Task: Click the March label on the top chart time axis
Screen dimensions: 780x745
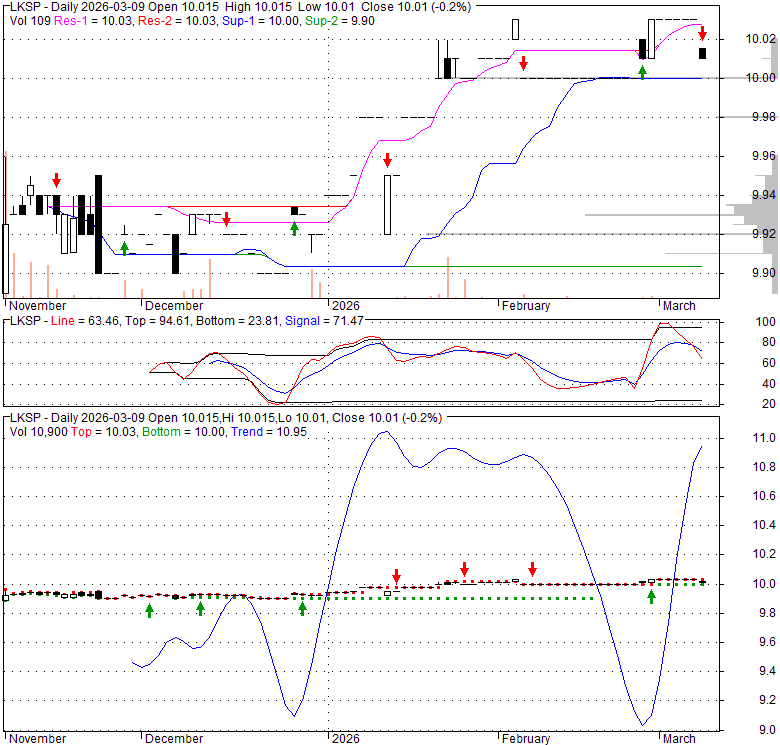Action: click(679, 305)
